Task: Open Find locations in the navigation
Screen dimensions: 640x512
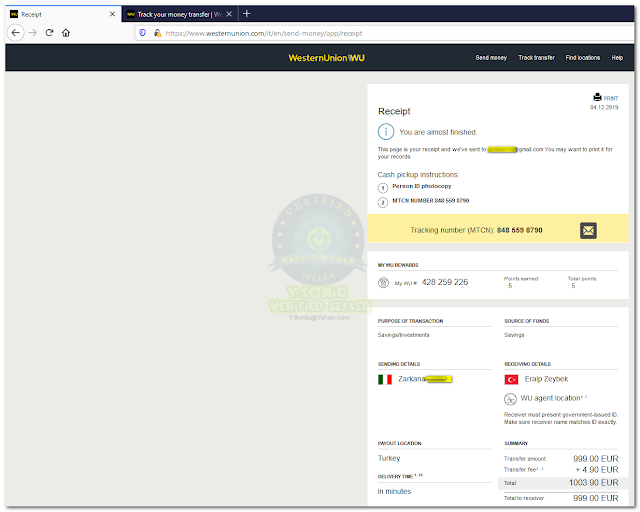Action: [x=582, y=58]
